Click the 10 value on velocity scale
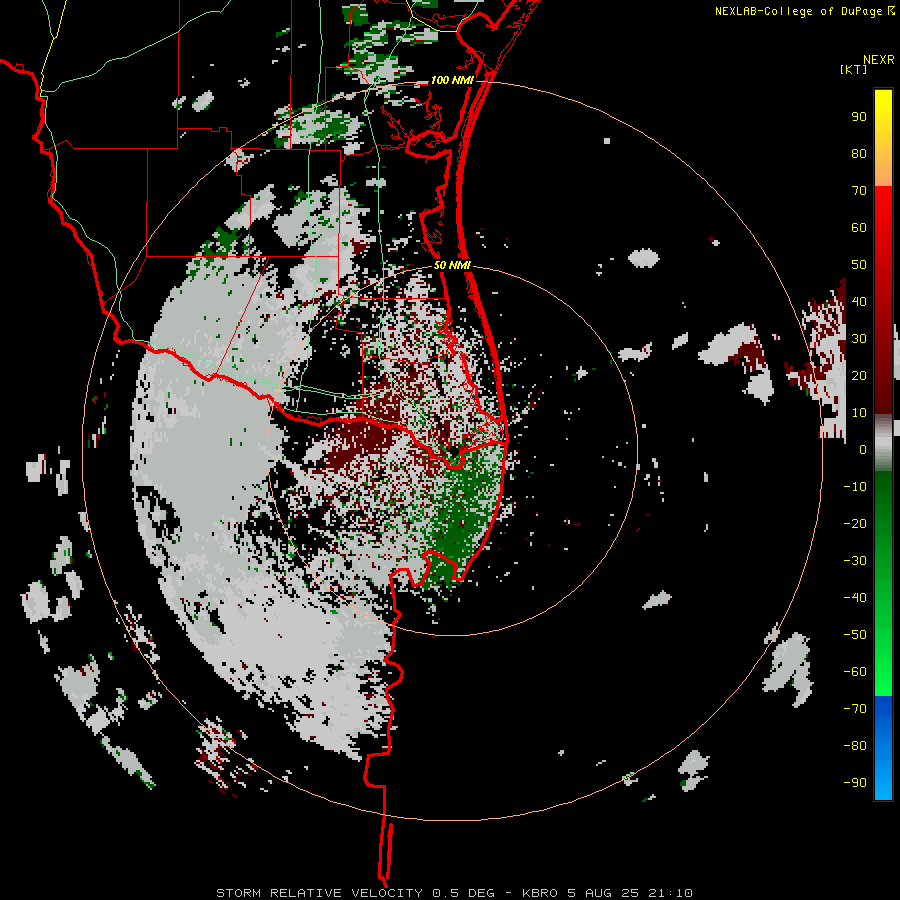Image resolution: width=900 pixels, height=900 pixels. click(859, 413)
